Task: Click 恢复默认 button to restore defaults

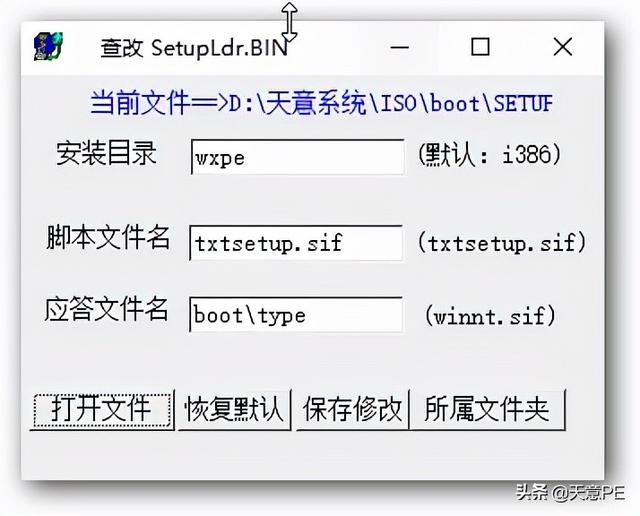Action: [x=234, y=409]
